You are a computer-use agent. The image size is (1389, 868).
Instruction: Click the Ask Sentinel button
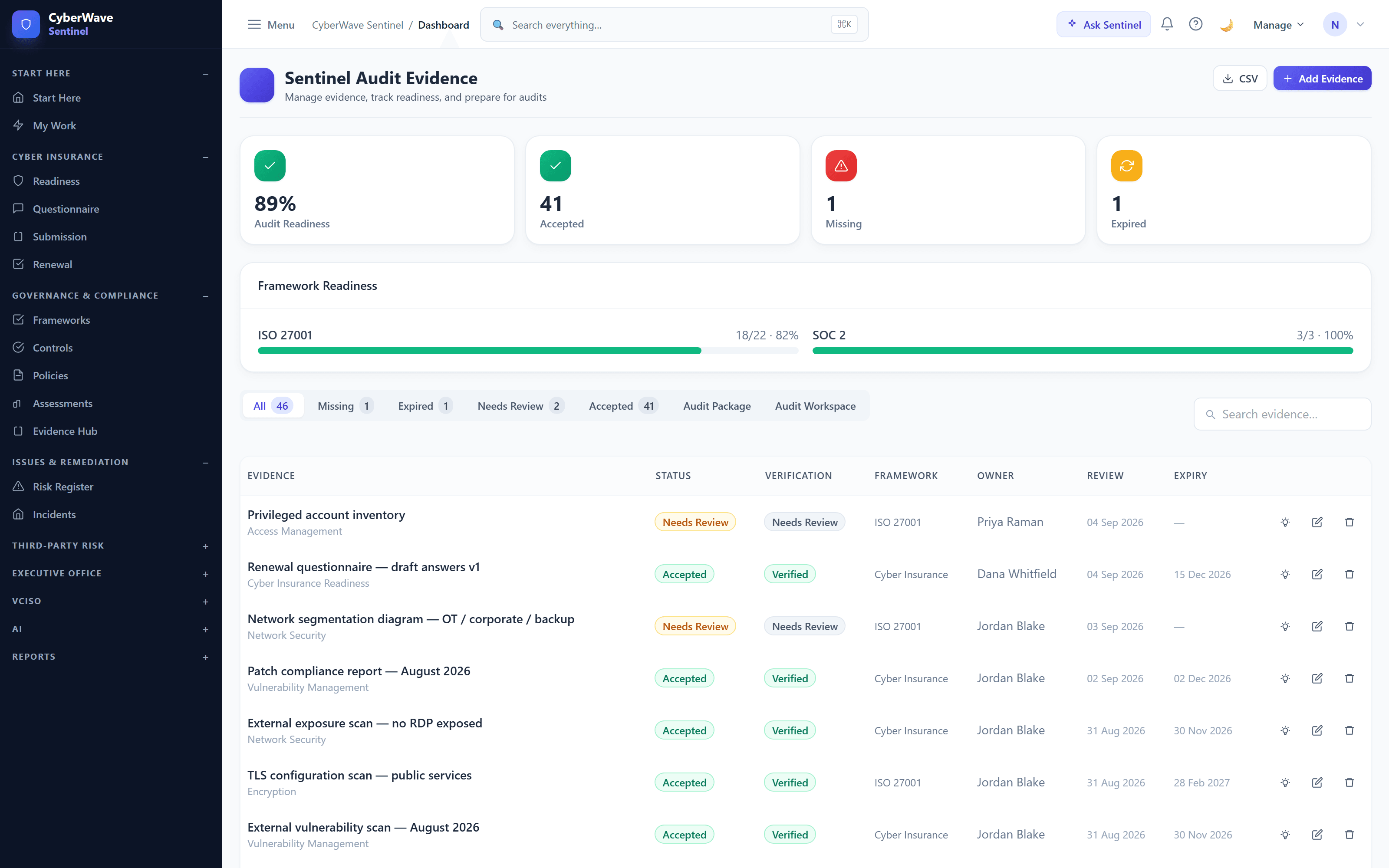click(x=1103, y=25)
